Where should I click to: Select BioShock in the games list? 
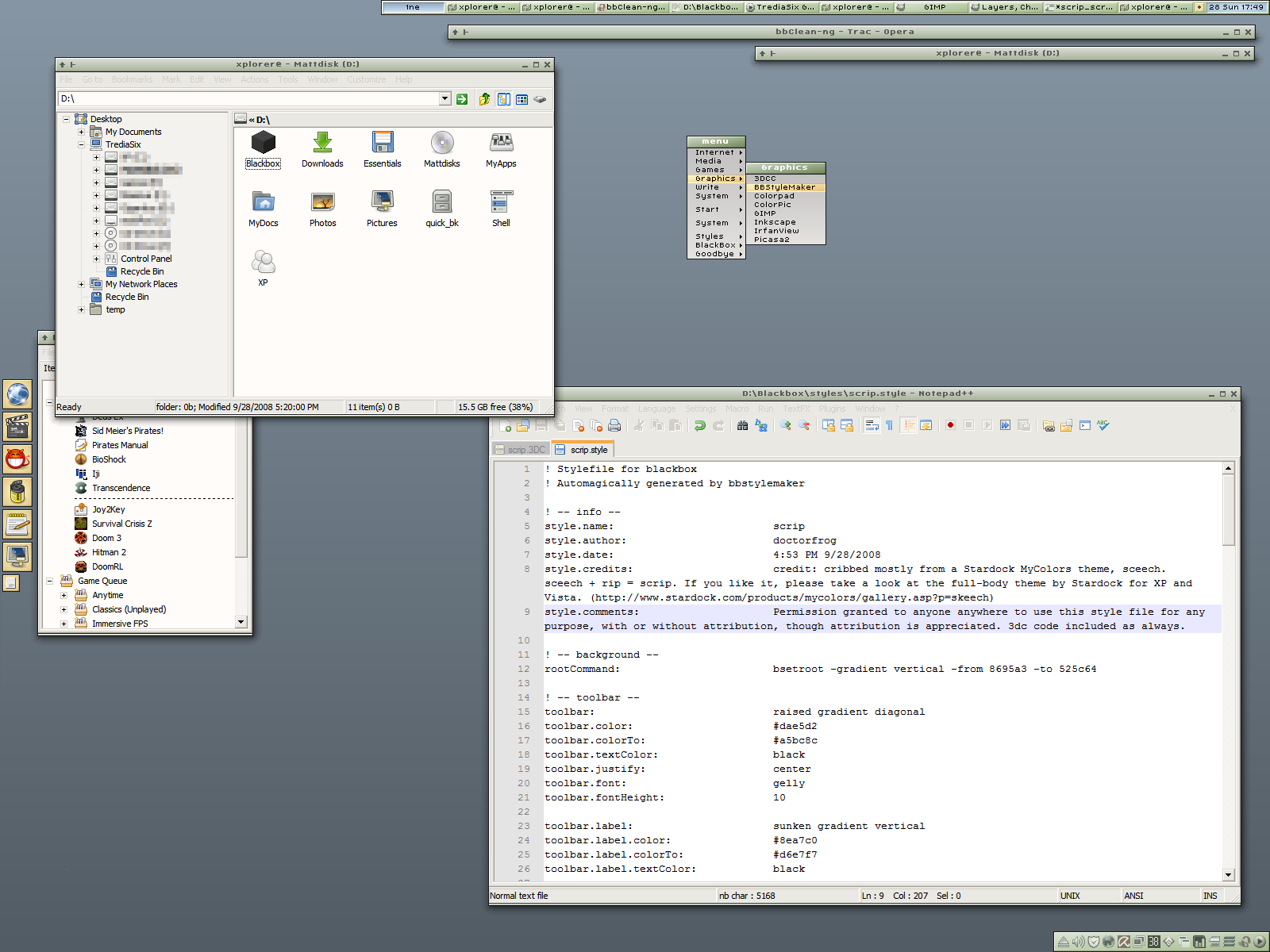pos(101,459)
